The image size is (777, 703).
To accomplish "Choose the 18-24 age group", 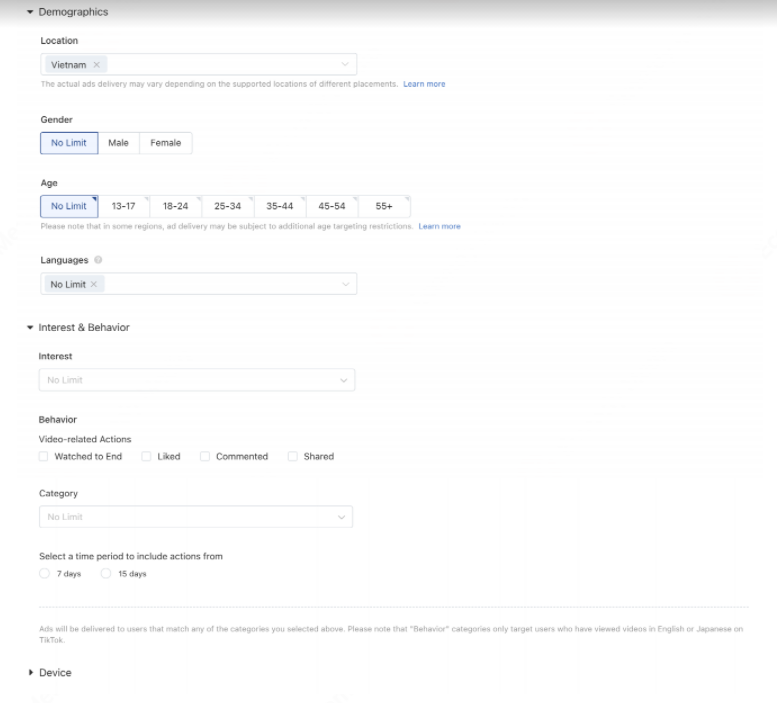I will (x=175, y=206).
